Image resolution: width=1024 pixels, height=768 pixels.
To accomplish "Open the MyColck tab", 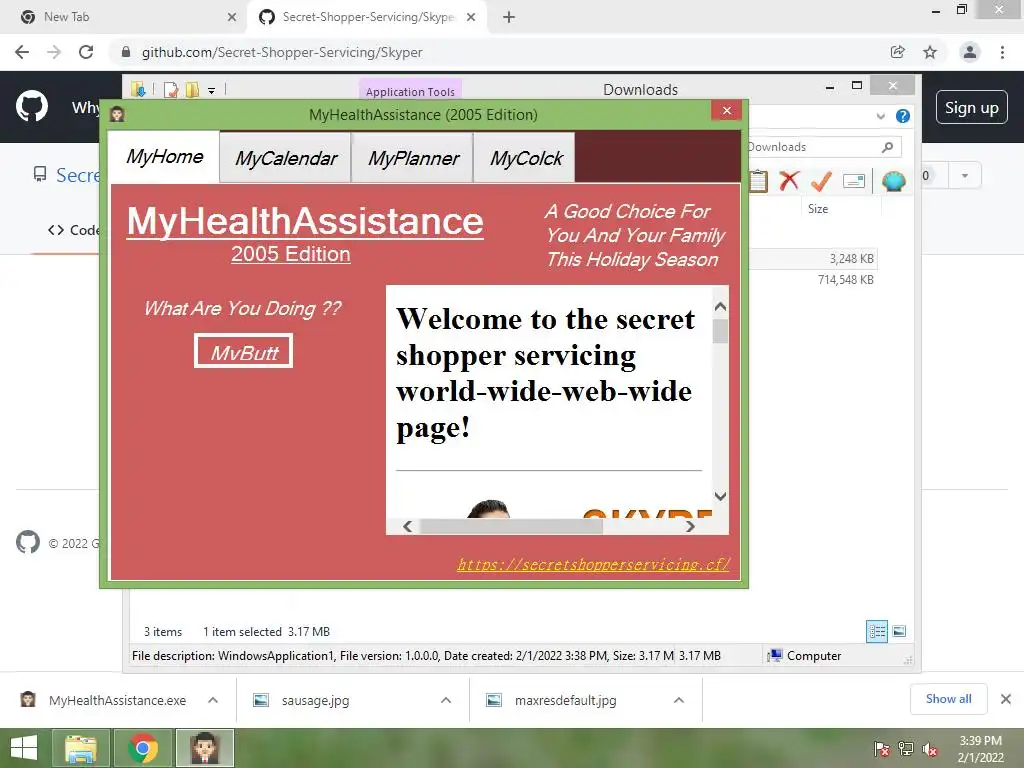I will 525,158.
